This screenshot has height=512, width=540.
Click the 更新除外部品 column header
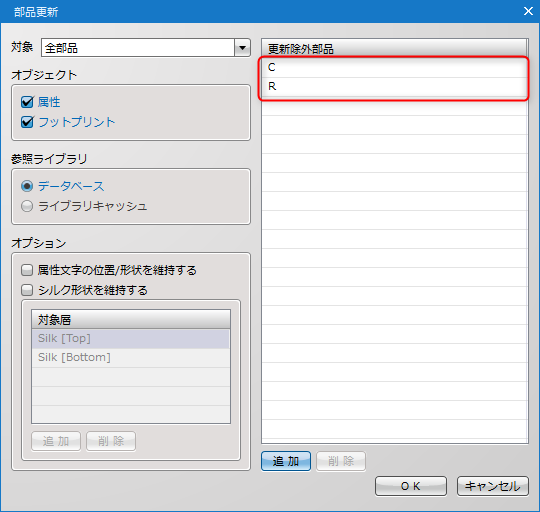coord(394,49)
